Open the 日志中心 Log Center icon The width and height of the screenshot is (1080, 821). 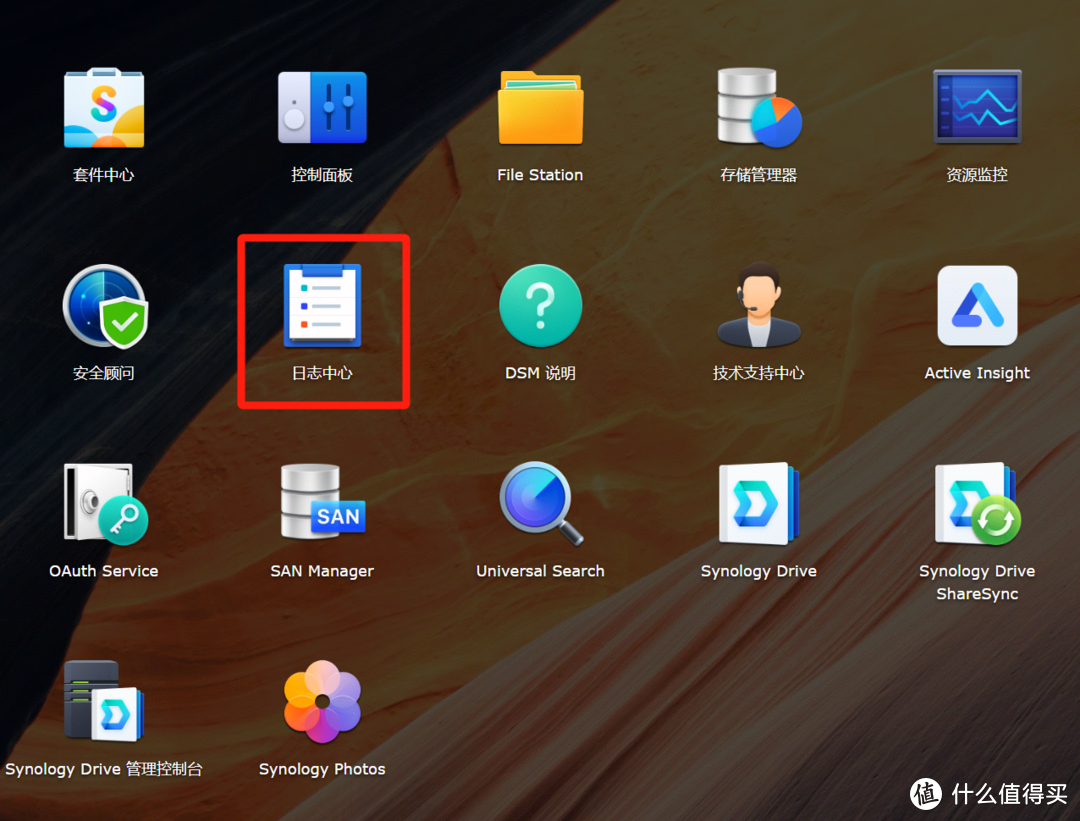click(322, 305)
